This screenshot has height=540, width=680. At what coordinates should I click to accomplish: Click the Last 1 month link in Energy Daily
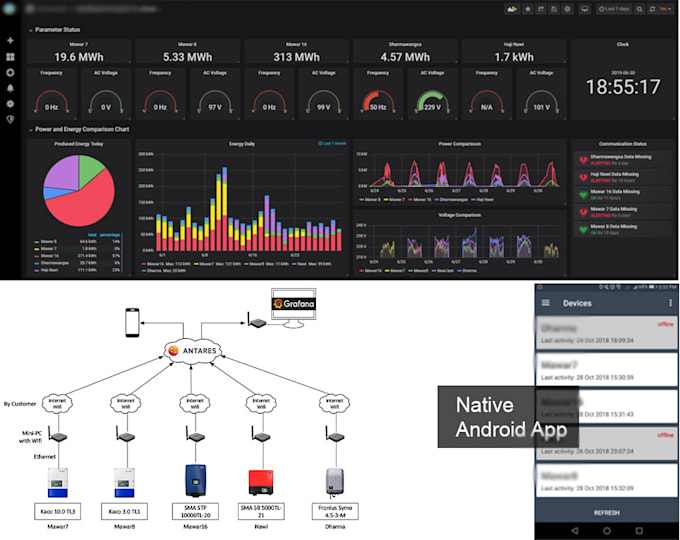click(x=332, y=144)
